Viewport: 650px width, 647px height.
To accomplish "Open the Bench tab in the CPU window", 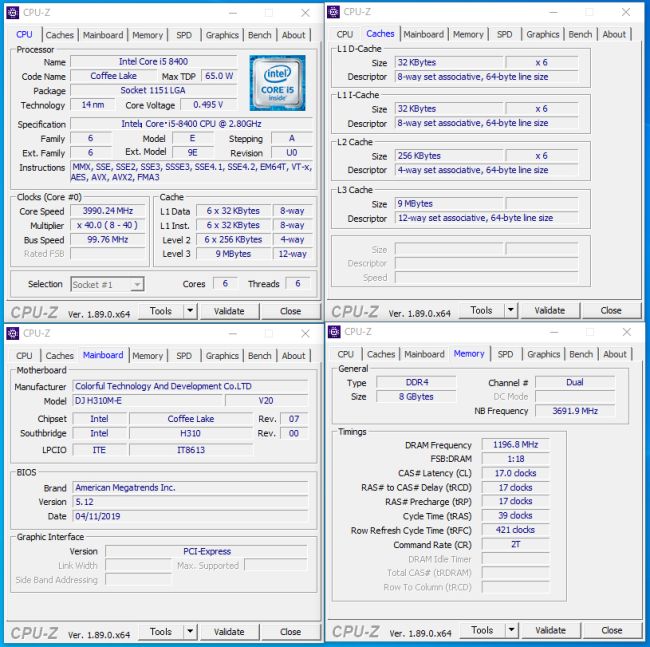I will [x=260, y=35].
